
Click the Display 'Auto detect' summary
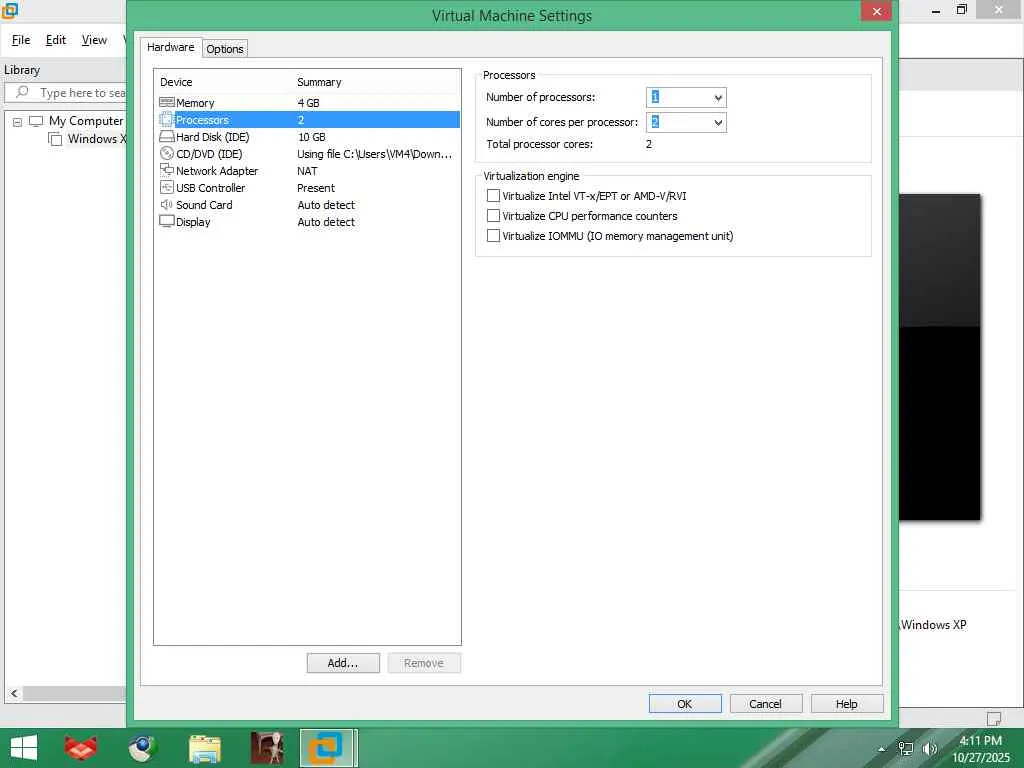click(x=326, y=221)
